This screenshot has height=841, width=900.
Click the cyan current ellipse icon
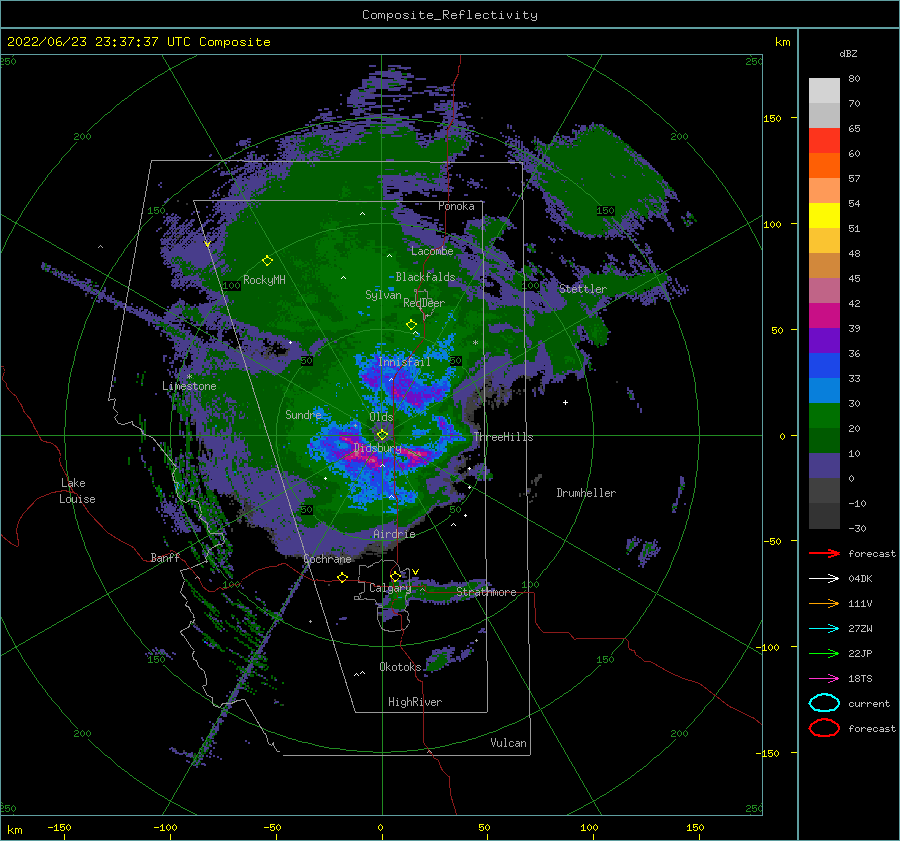824,703
